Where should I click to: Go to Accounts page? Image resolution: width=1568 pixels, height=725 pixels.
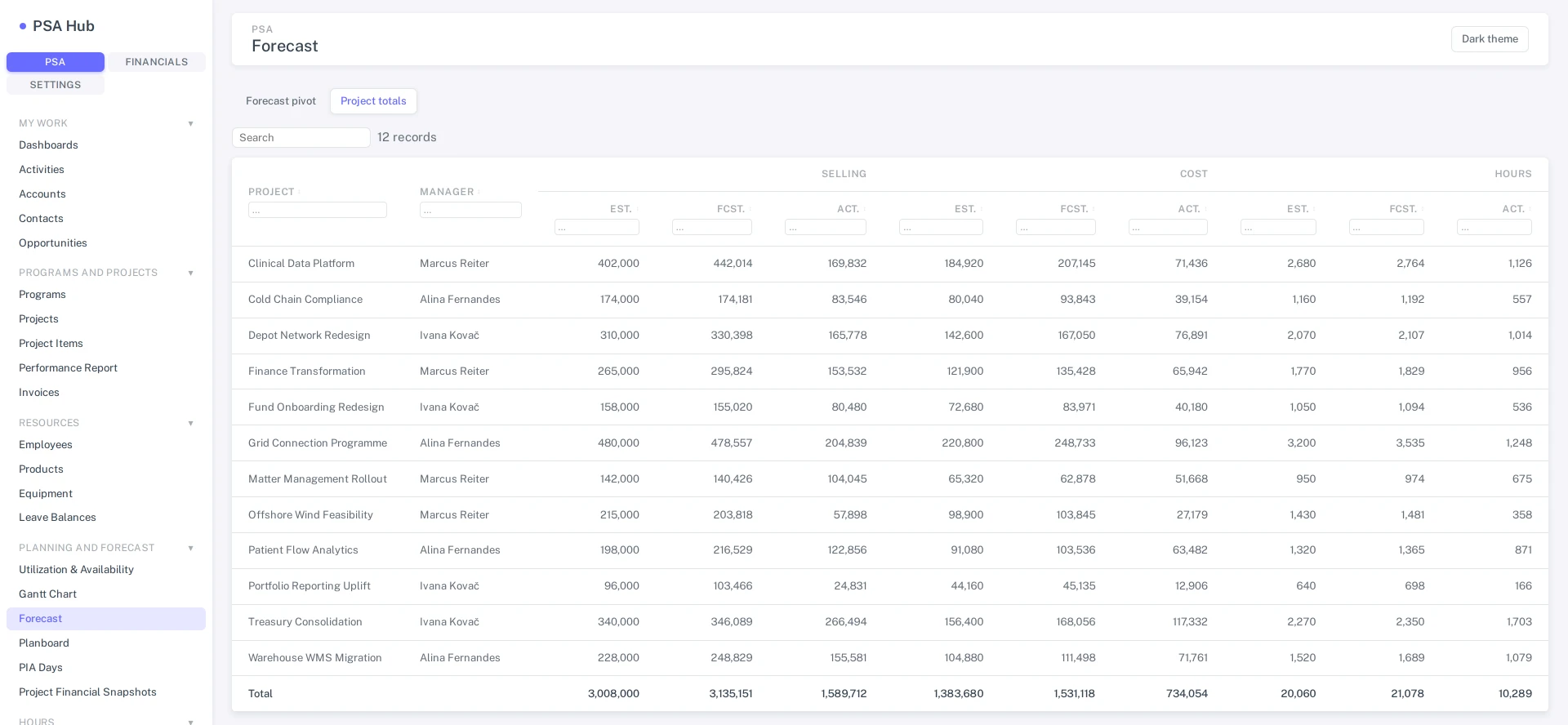pyautogui.click(x=106, y=194)
